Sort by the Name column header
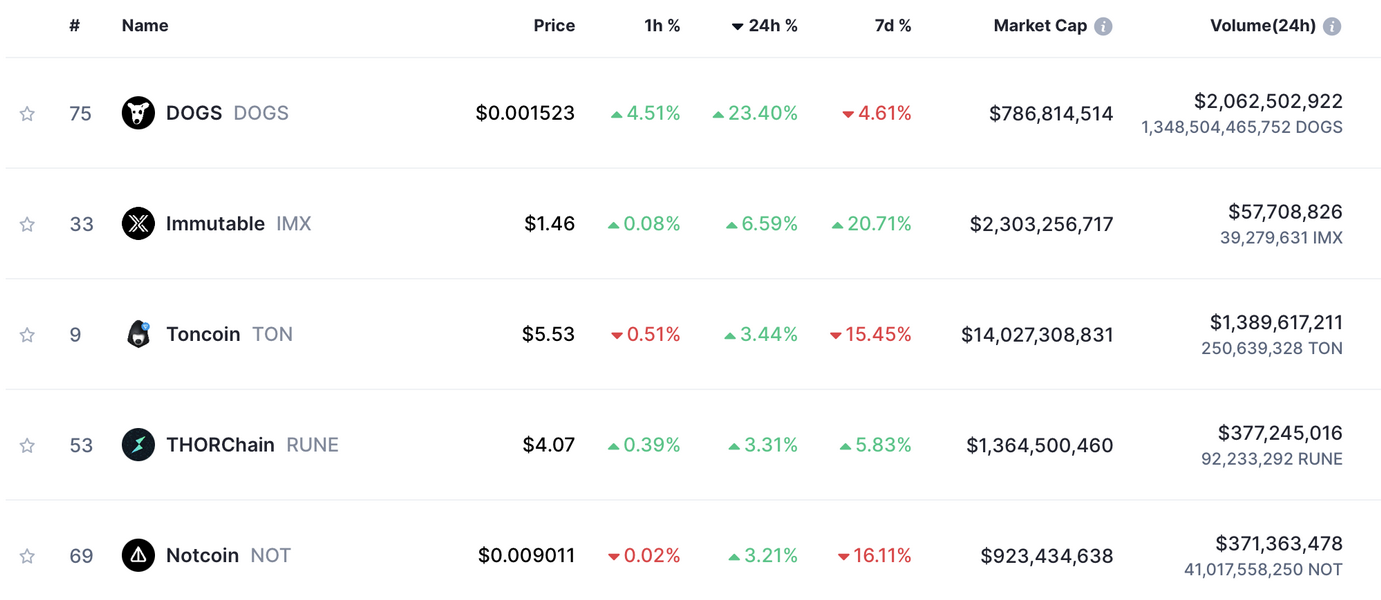The height and width of the screenshot is (600, 1381). point(145,26)
